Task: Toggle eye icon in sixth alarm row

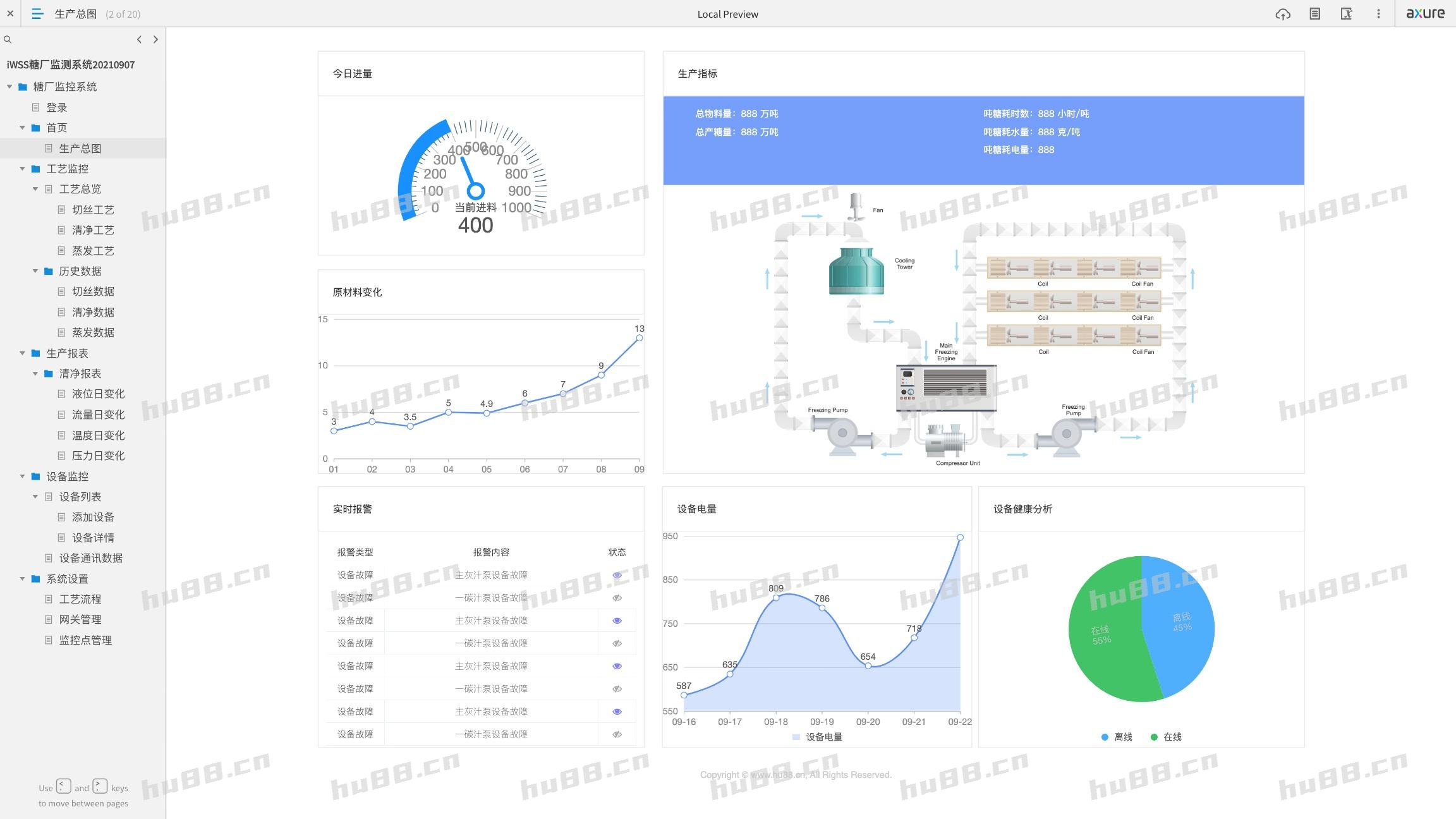Action: 617,689
